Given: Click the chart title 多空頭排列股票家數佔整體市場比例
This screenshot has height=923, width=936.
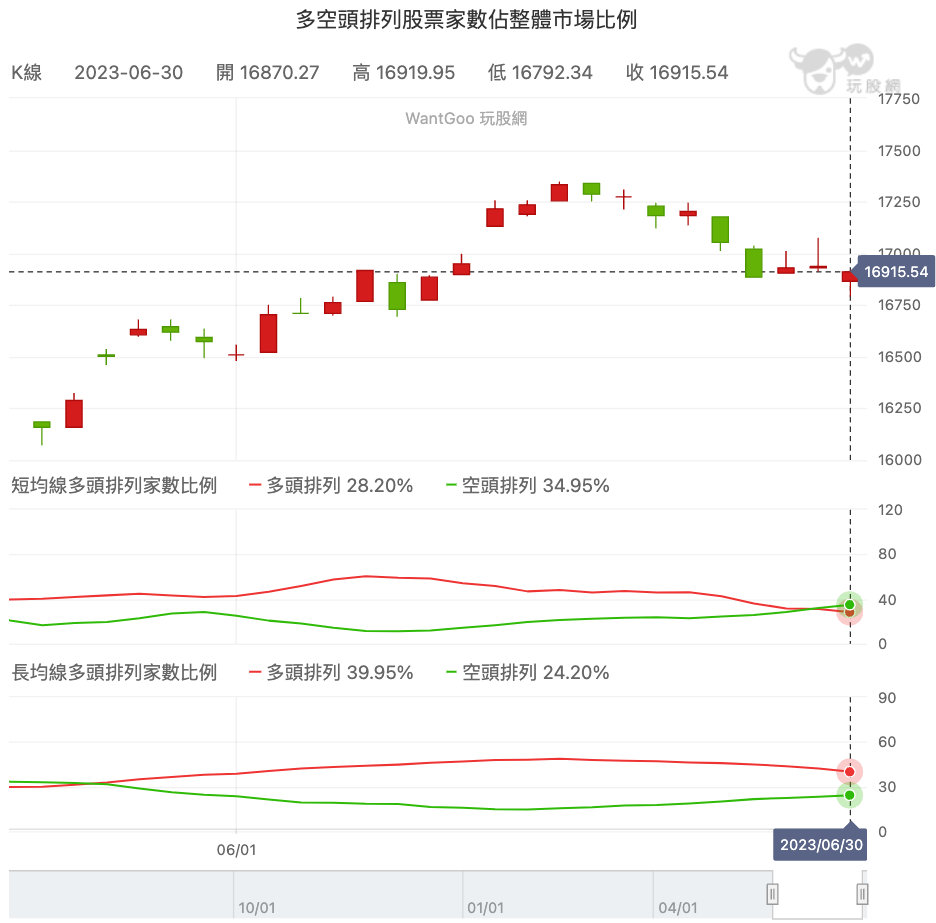Looking at the screenshot, I should (467, 19).
